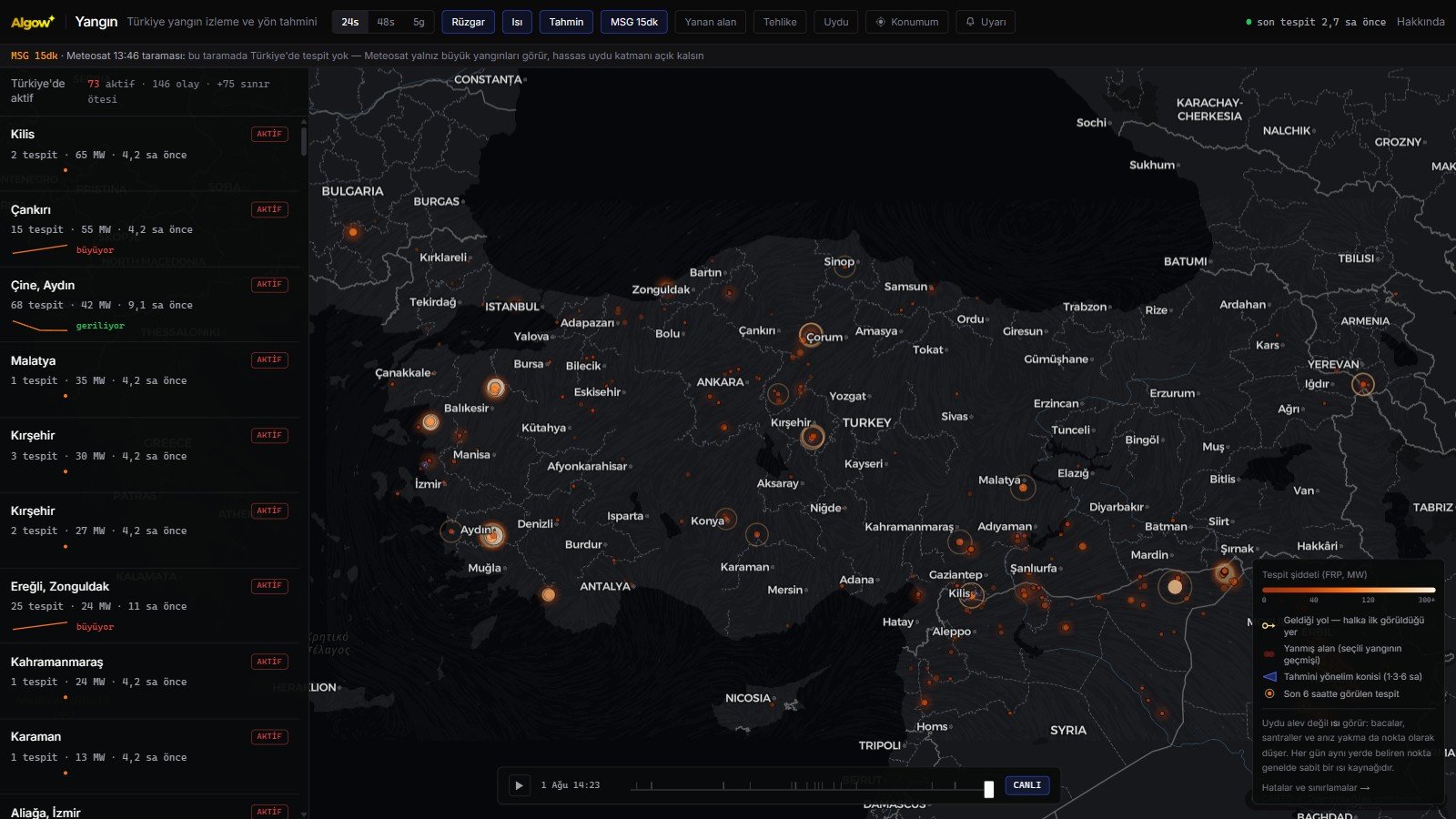
Task: Click the ISTANBUL label on the map
Action: (512, 307)
